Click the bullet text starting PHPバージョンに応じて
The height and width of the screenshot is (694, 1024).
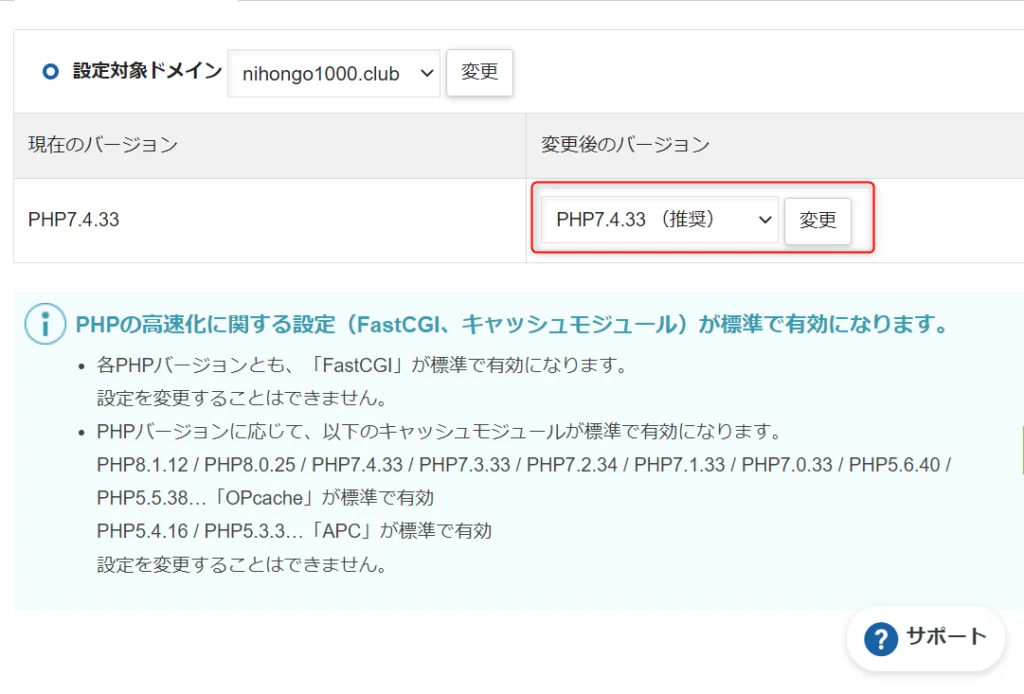pos(439,432)
